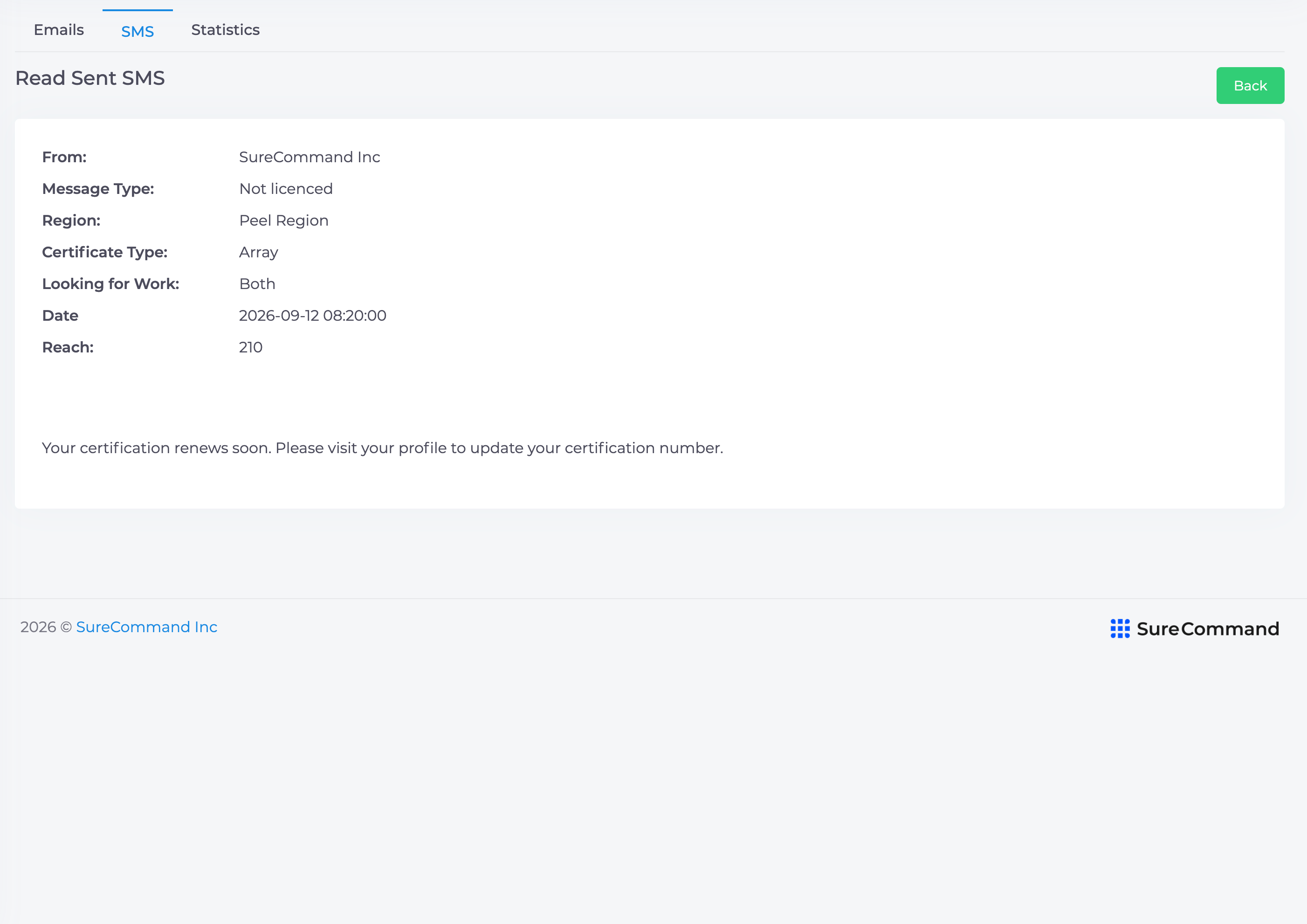
Task: Open the Emails tab
Action: [59, 30]
